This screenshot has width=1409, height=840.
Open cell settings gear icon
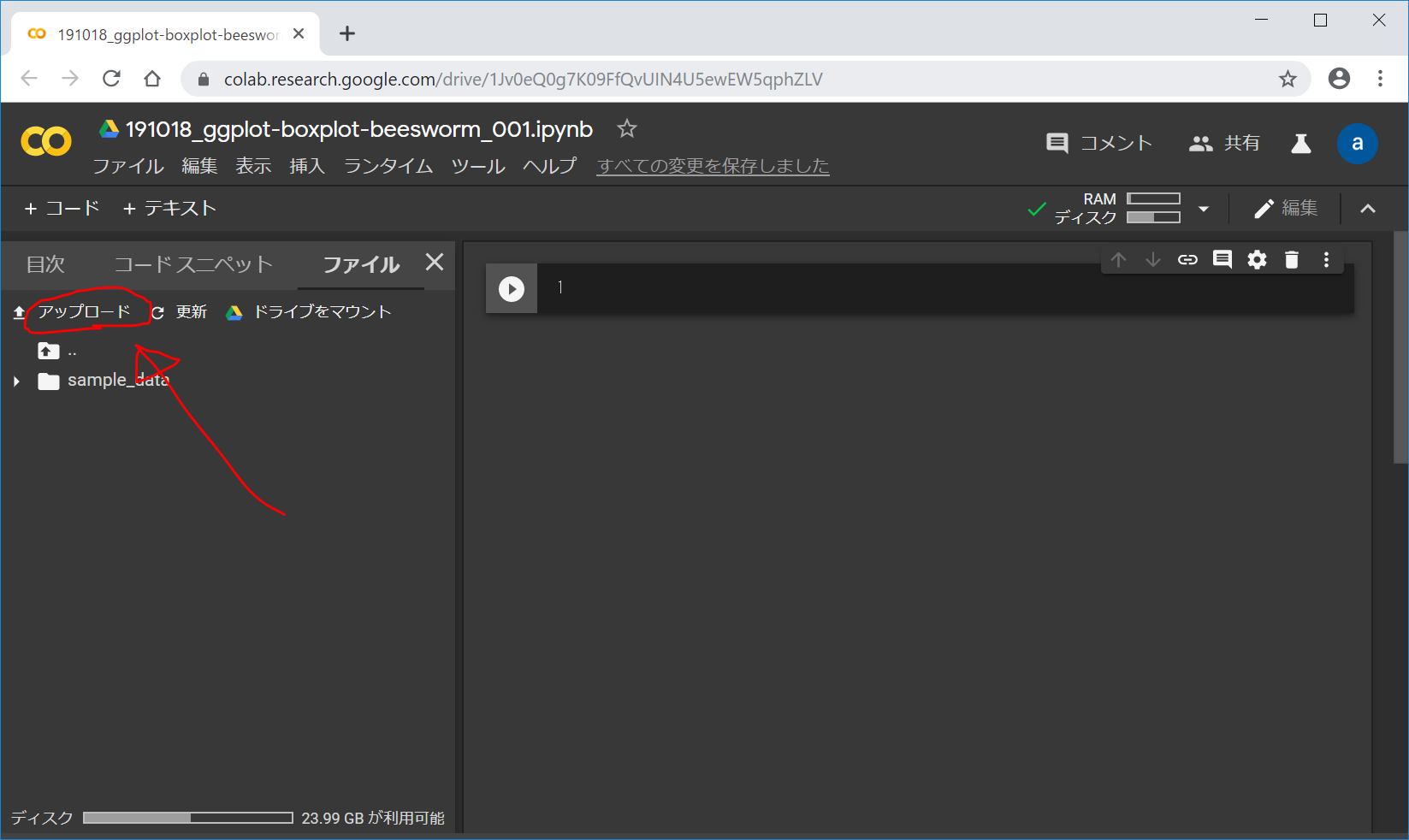(x=1257, y=260)
